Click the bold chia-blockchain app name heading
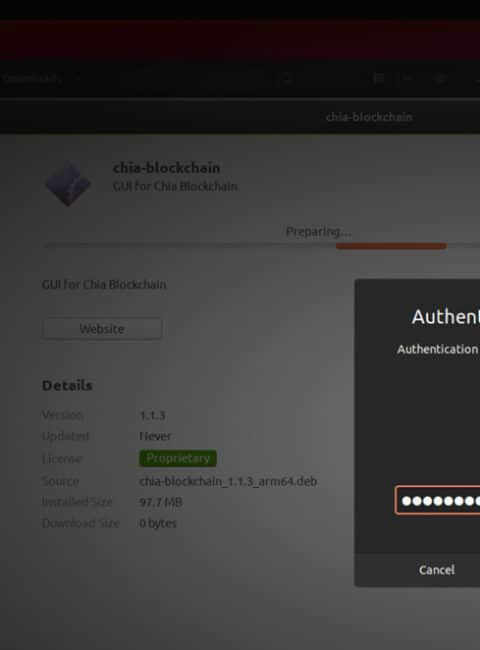The image size is (480, 650). pos(166,168)
